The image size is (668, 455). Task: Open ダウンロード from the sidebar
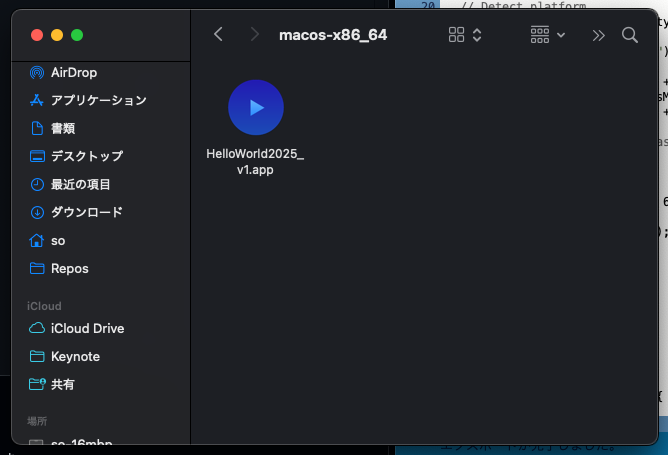(101, 212)
